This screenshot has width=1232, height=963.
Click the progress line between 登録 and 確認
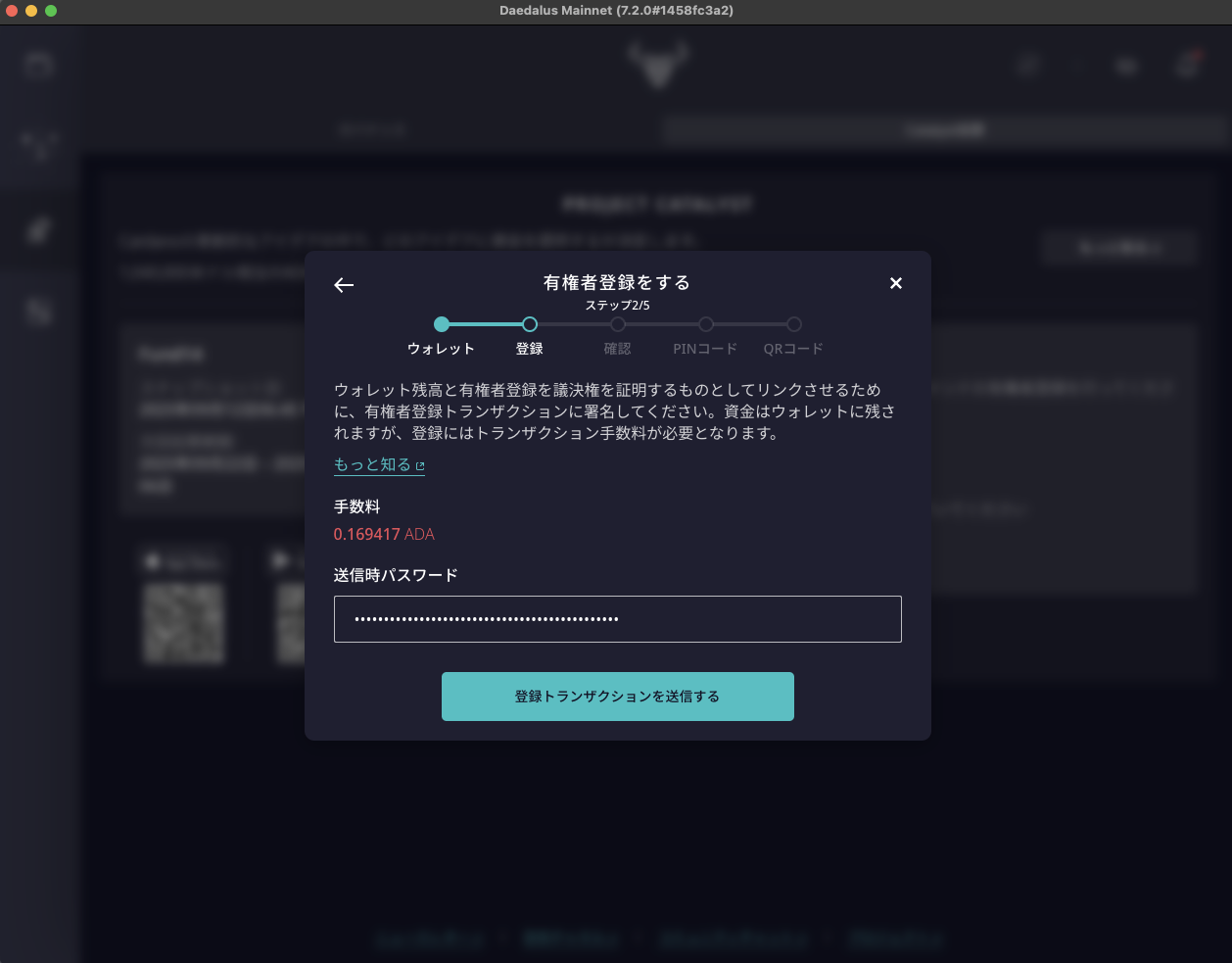[x=573, y=323]
